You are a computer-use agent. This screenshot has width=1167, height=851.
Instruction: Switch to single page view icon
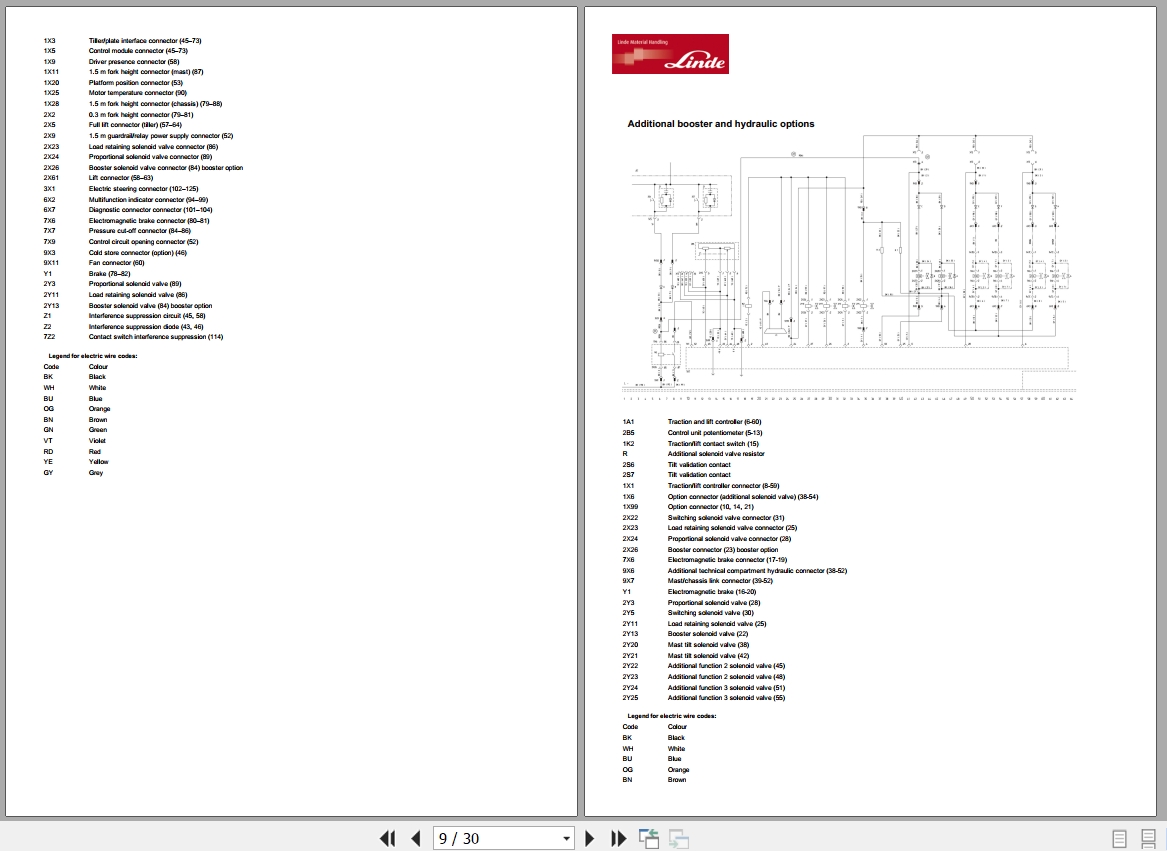pos(1119,838)
